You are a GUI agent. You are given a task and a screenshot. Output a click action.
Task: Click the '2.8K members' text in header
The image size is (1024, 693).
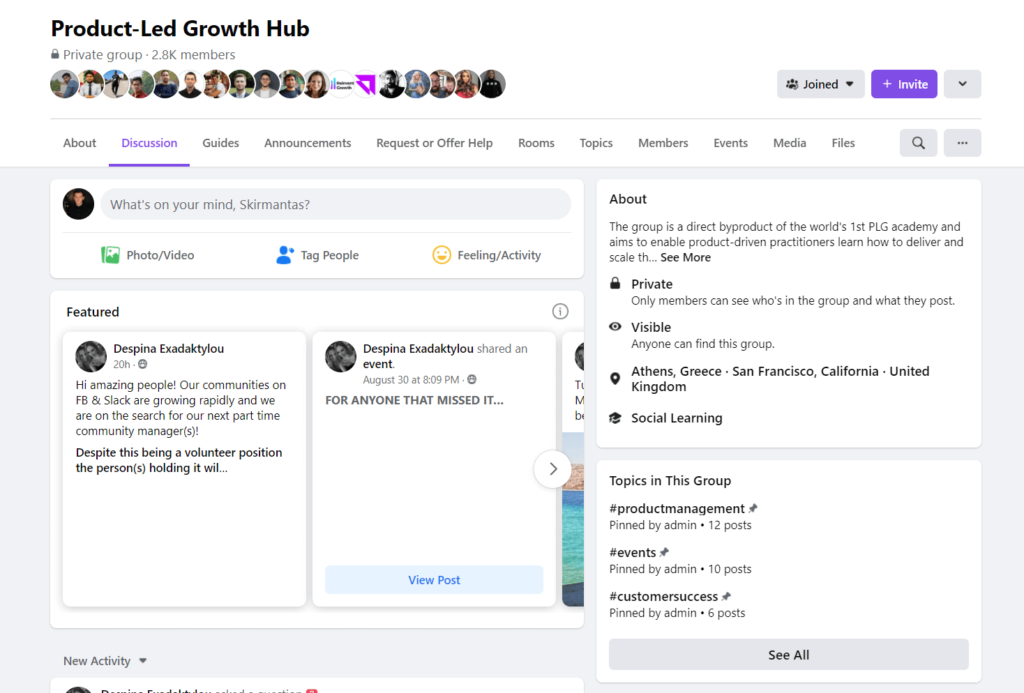(193, 55)
